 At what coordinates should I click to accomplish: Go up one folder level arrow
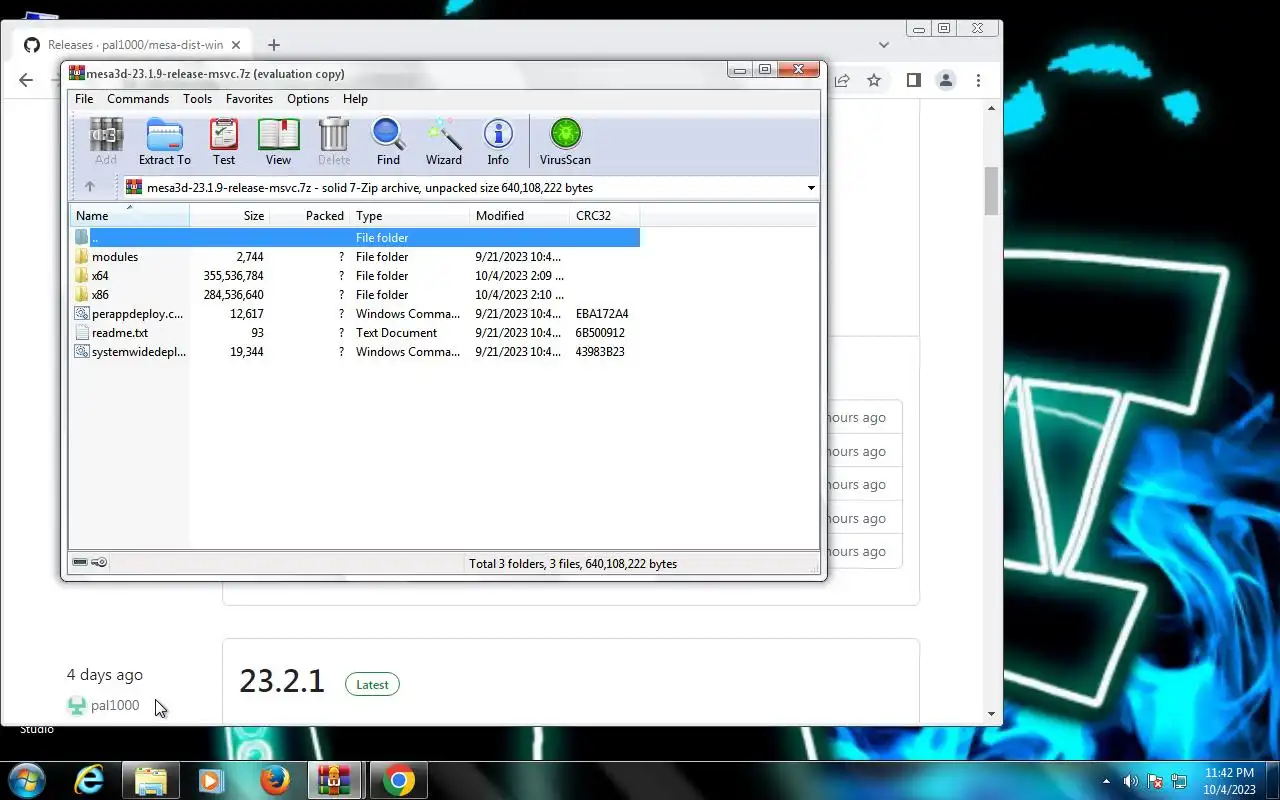(89, 187)
